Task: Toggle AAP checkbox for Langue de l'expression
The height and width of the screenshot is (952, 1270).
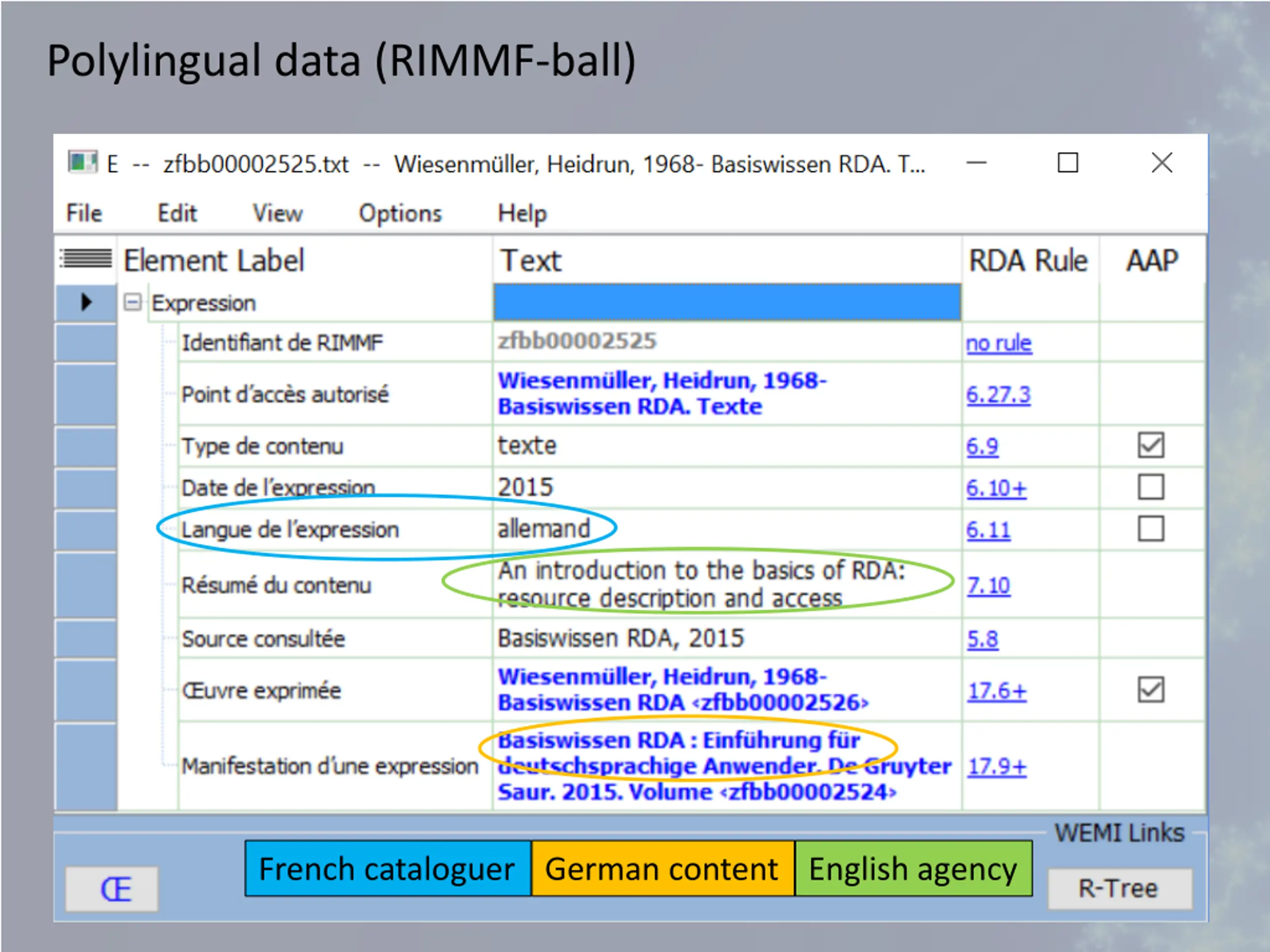Action: click(1150, 529)
